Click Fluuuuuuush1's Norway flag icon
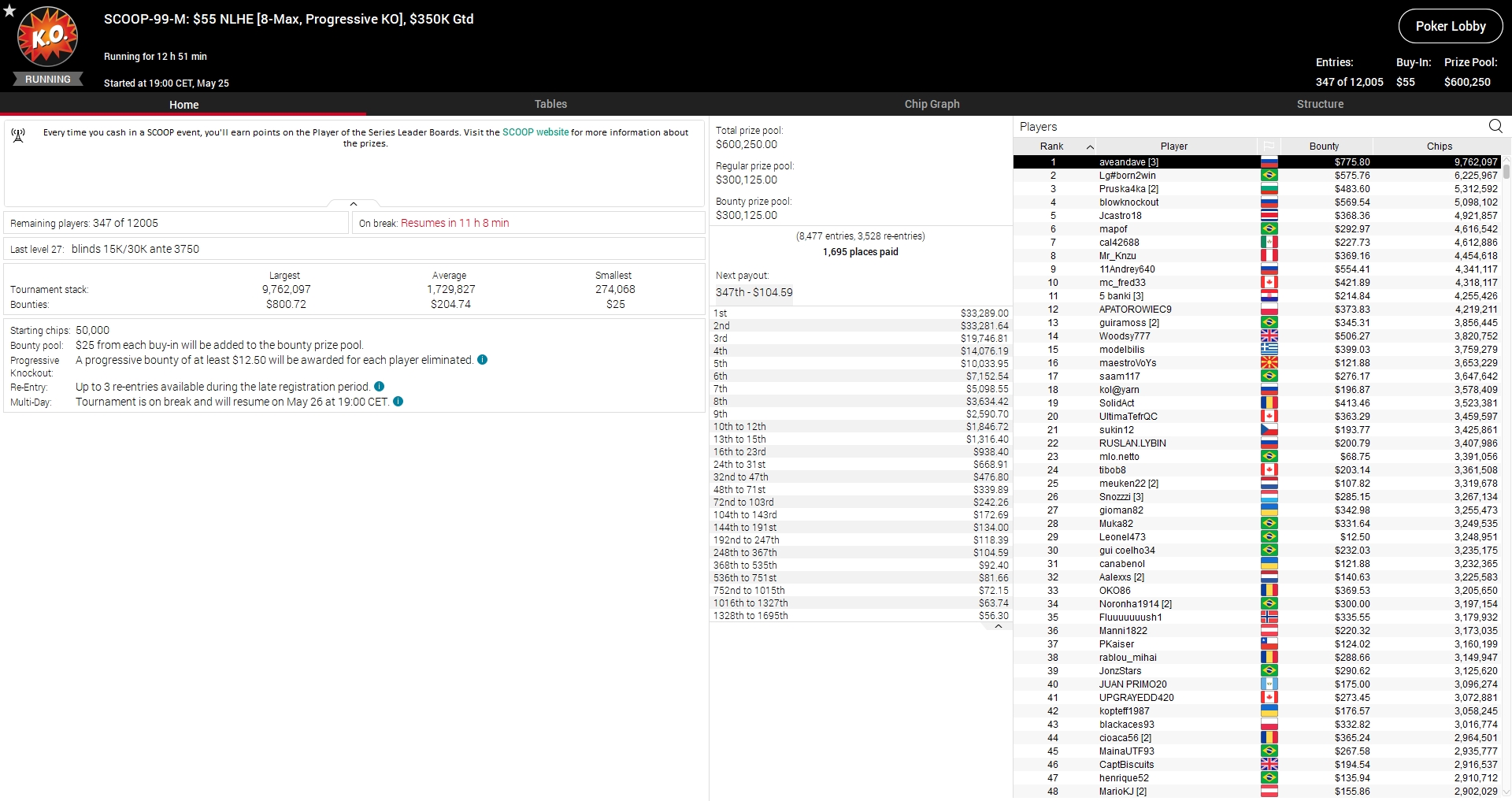Screen dimensions: 1512x801 pyautogui.click(x=1269, y=617)
